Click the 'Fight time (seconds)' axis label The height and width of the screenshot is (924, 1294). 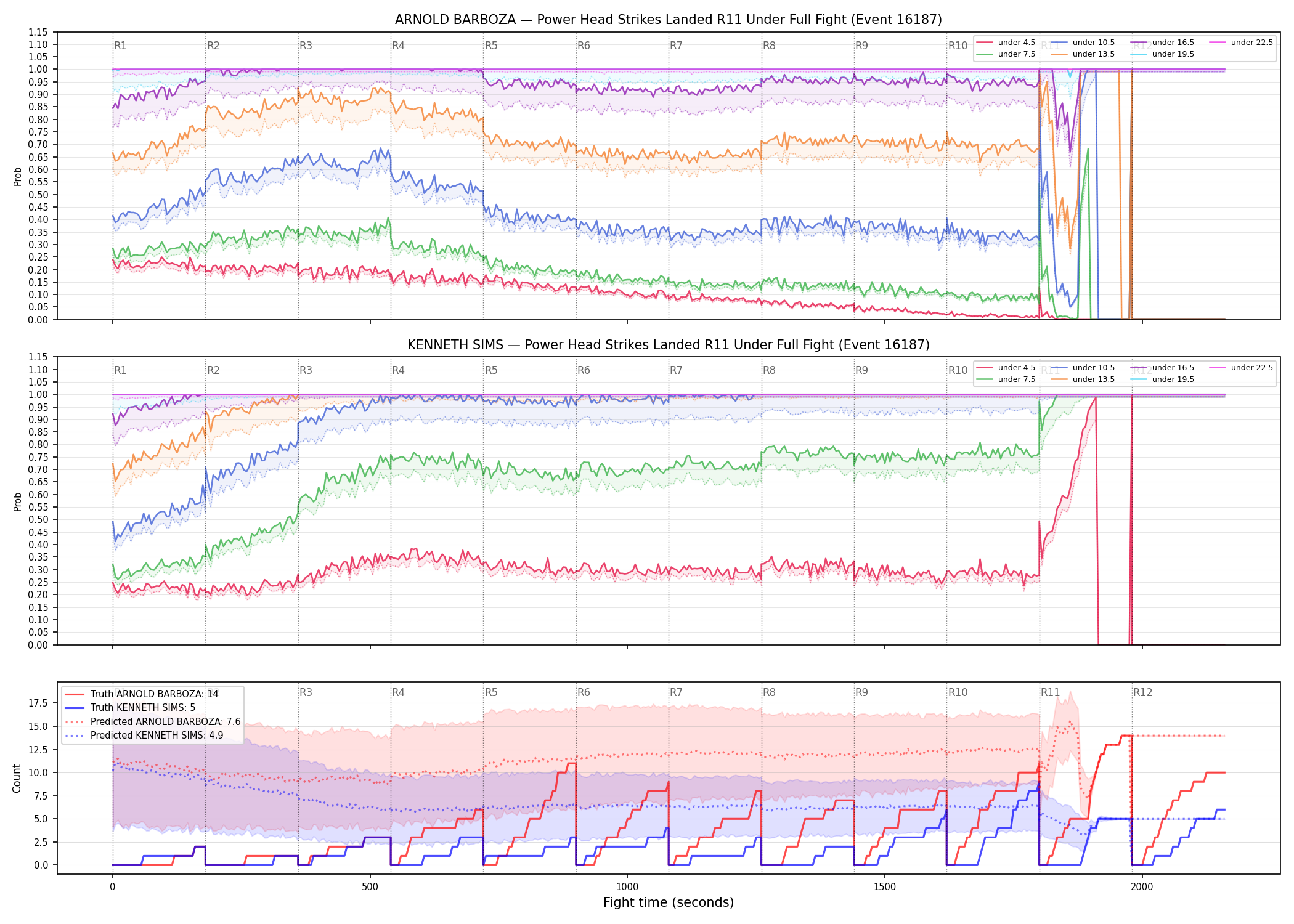pos(669,902)
